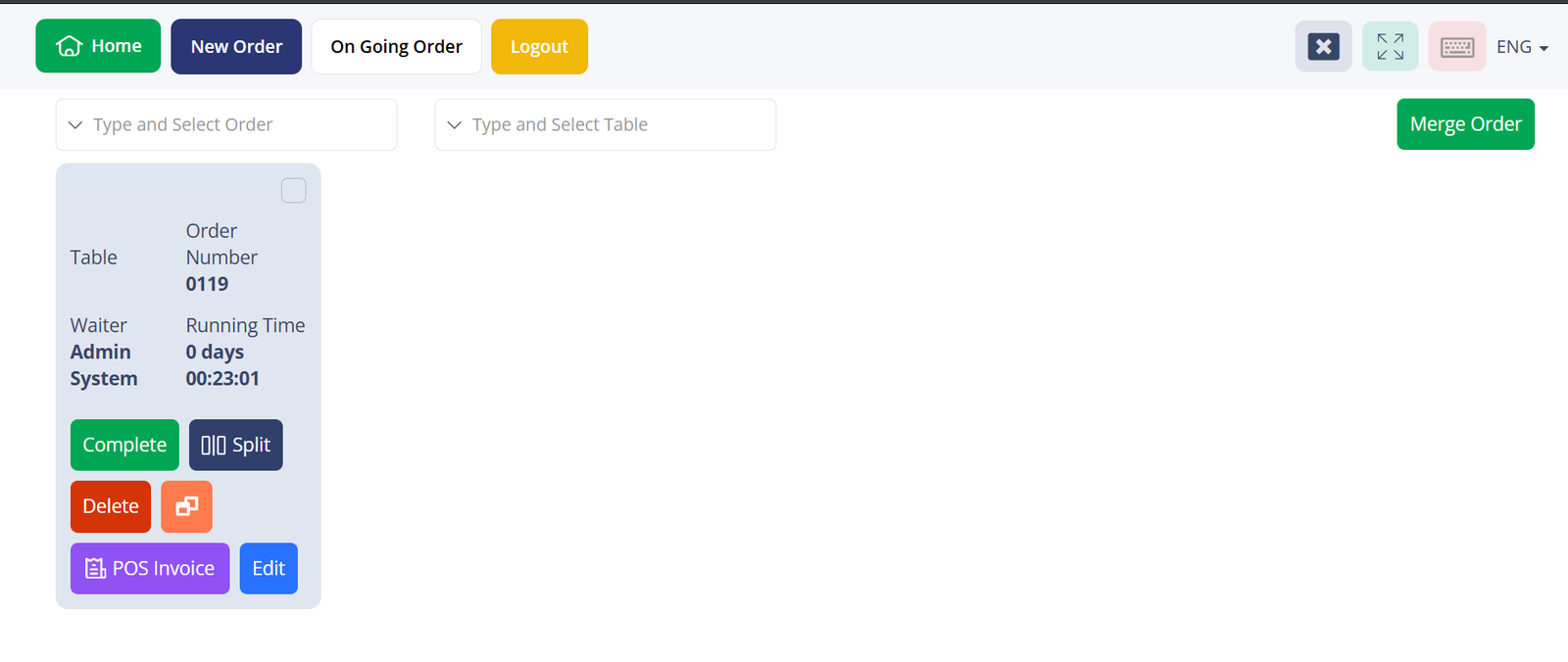This screenshot has height=662, width=1568.
Task: Click the keyboard icon in the header
Action: [1457, 46]
